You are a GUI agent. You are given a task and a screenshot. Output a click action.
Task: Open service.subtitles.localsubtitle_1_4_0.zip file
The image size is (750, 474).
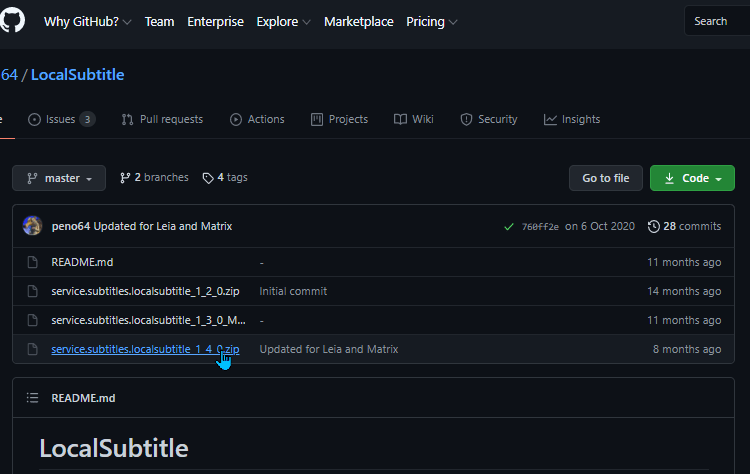pos(145,349)
